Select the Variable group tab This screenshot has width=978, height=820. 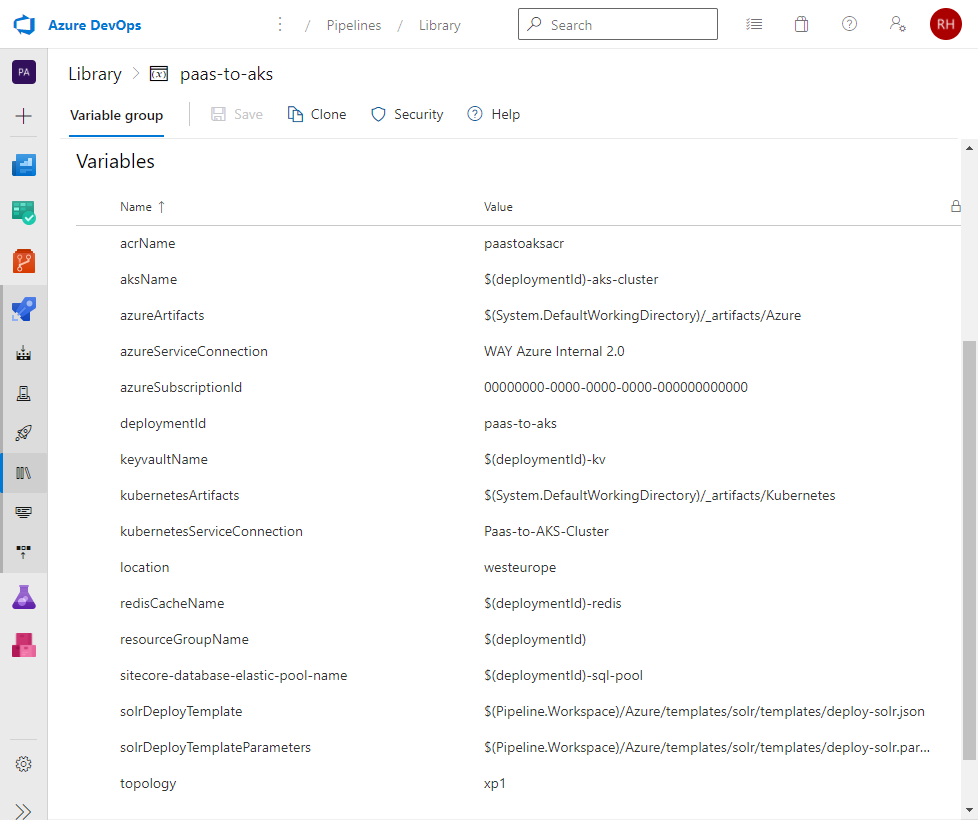click(117, 115)
